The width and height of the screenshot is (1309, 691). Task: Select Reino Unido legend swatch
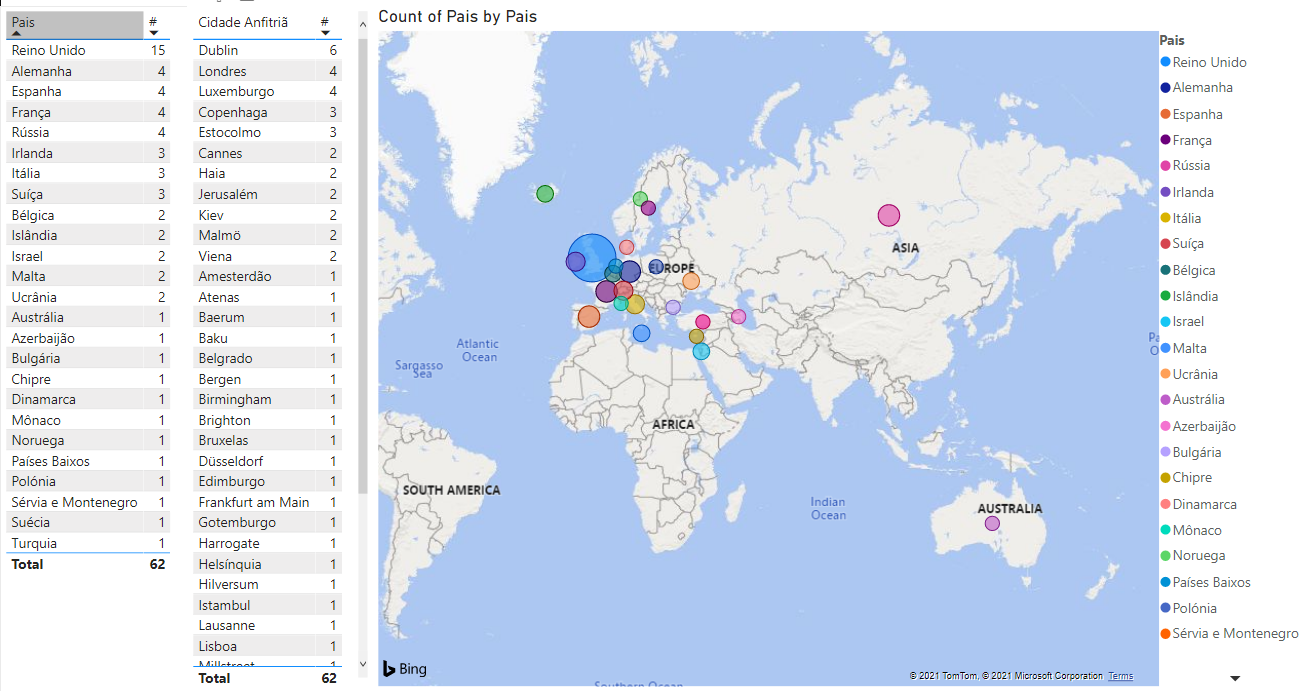(x=1166, y=62)
